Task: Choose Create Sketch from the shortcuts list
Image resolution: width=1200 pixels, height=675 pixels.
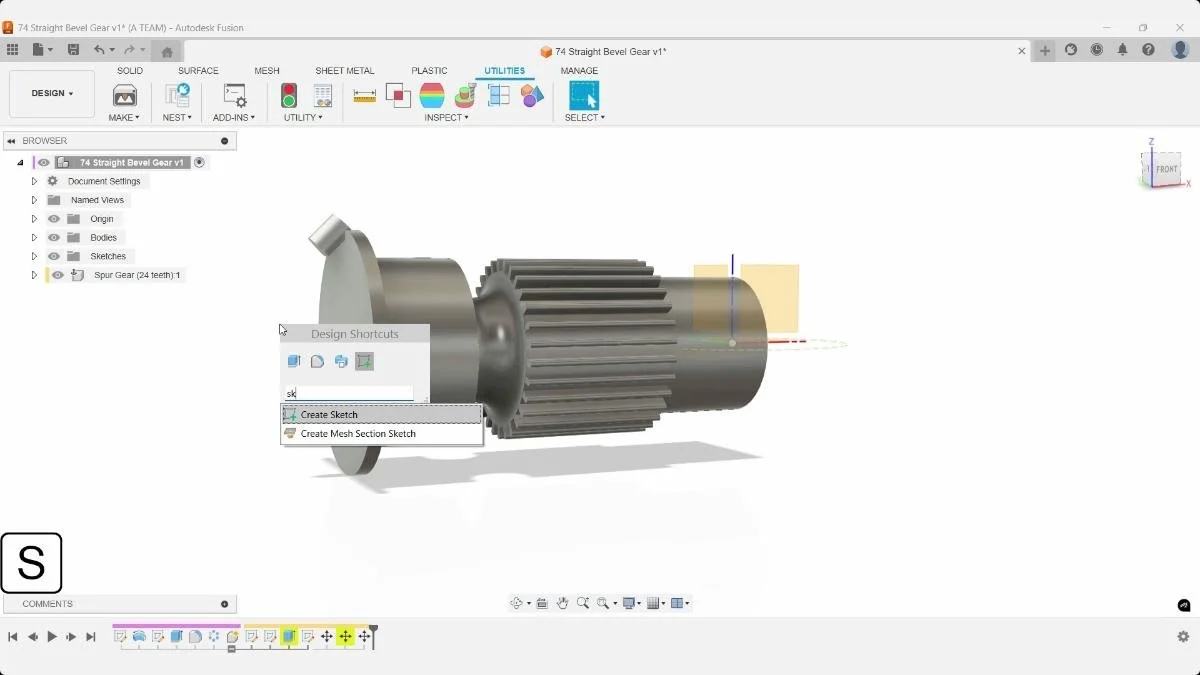Action: [x=381, y=414]
